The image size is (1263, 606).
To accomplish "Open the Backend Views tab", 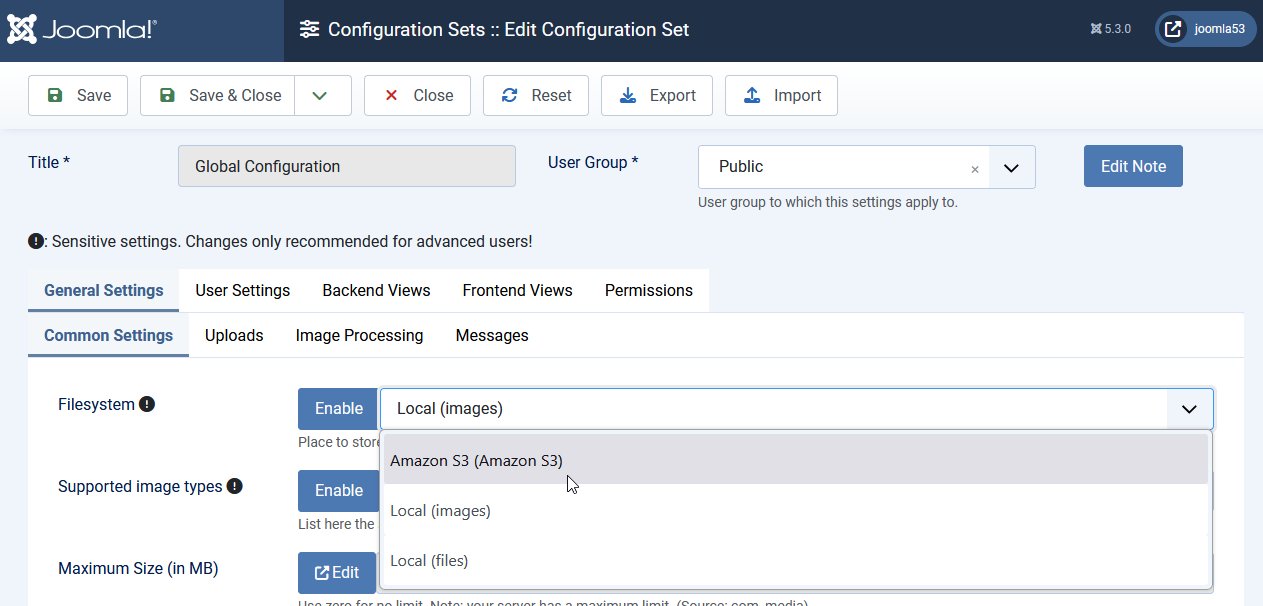I will (x=376, y=290).
